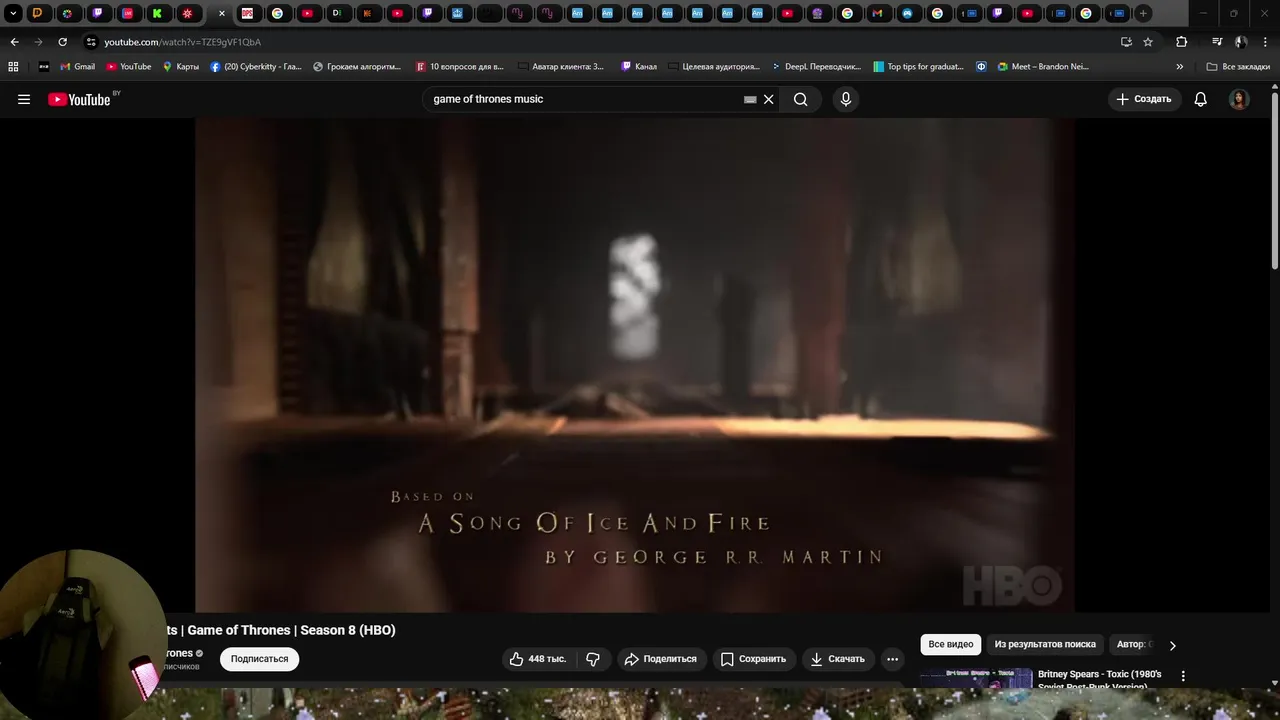This screenshot has height=720, width=1280.
Task: Expand hidden bookmarks with double chevron
Action: click(1179, 67)
